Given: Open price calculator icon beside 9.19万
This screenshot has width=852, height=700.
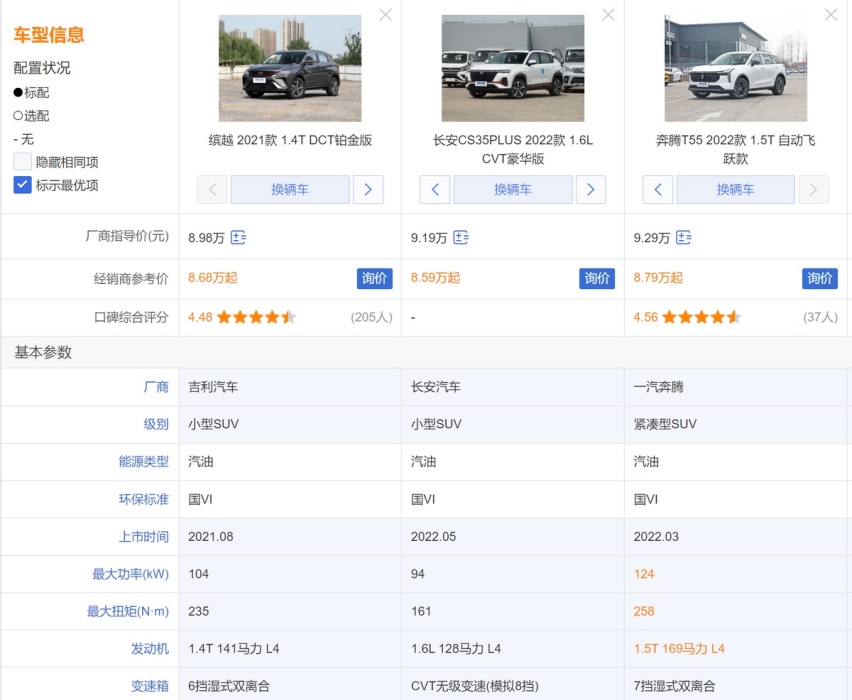Looking at the screenshot, I should [x=461, y=238].
